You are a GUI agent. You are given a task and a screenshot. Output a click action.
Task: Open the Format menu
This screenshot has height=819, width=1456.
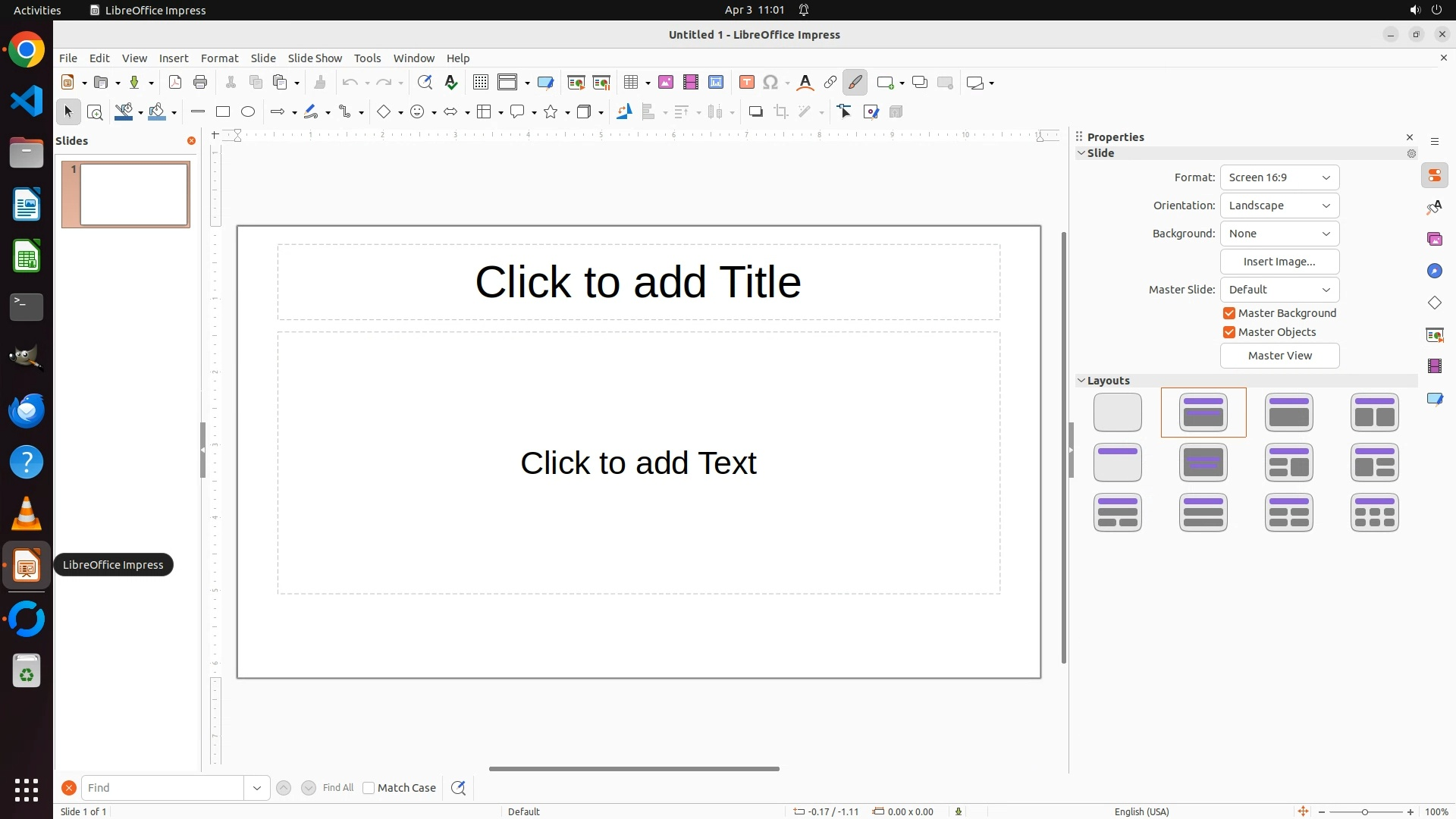(219, 58)
